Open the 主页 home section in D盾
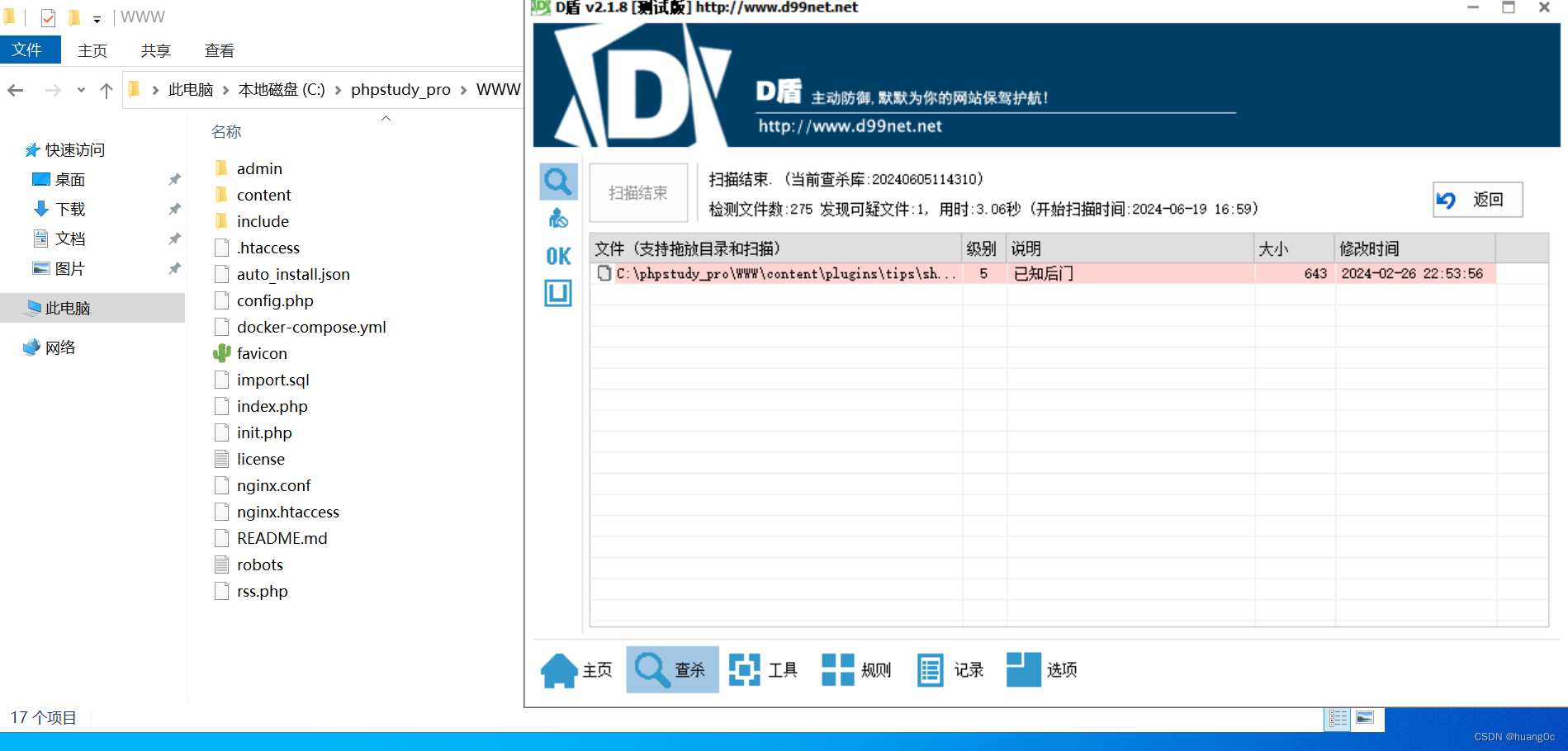 (x=577, y=670)
